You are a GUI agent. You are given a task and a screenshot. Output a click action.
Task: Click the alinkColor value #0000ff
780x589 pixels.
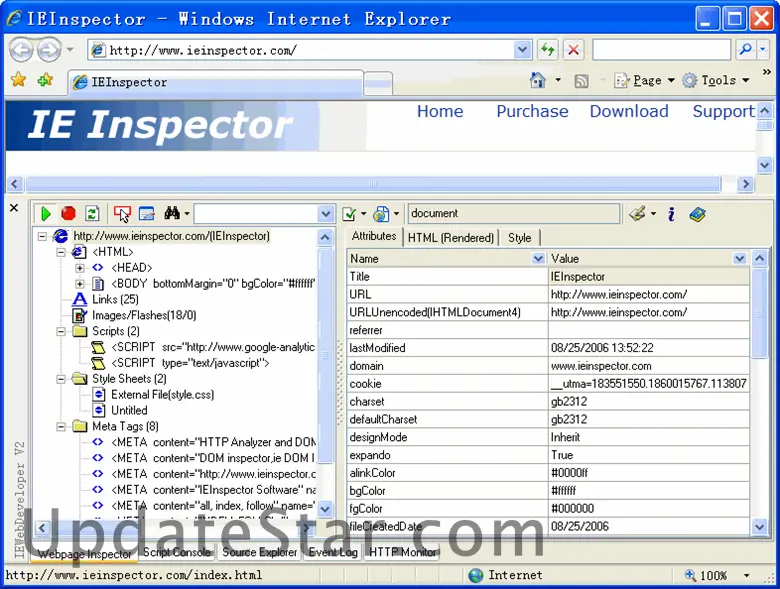(x=569, y=473)
